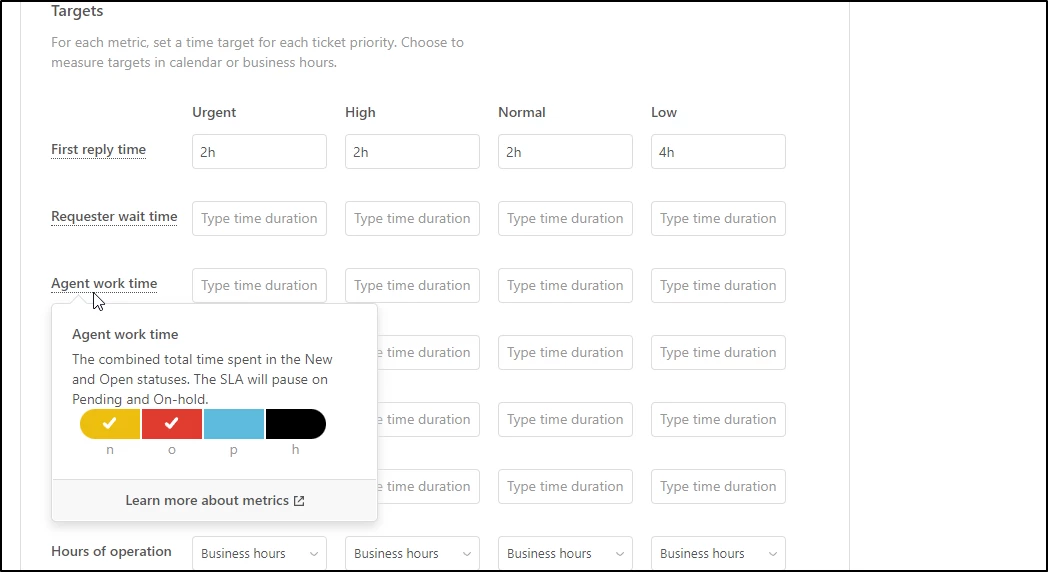Viewport: 1048px width, 572px height.
Task: Click the First reply time metric label
Action: pos(98,150)
